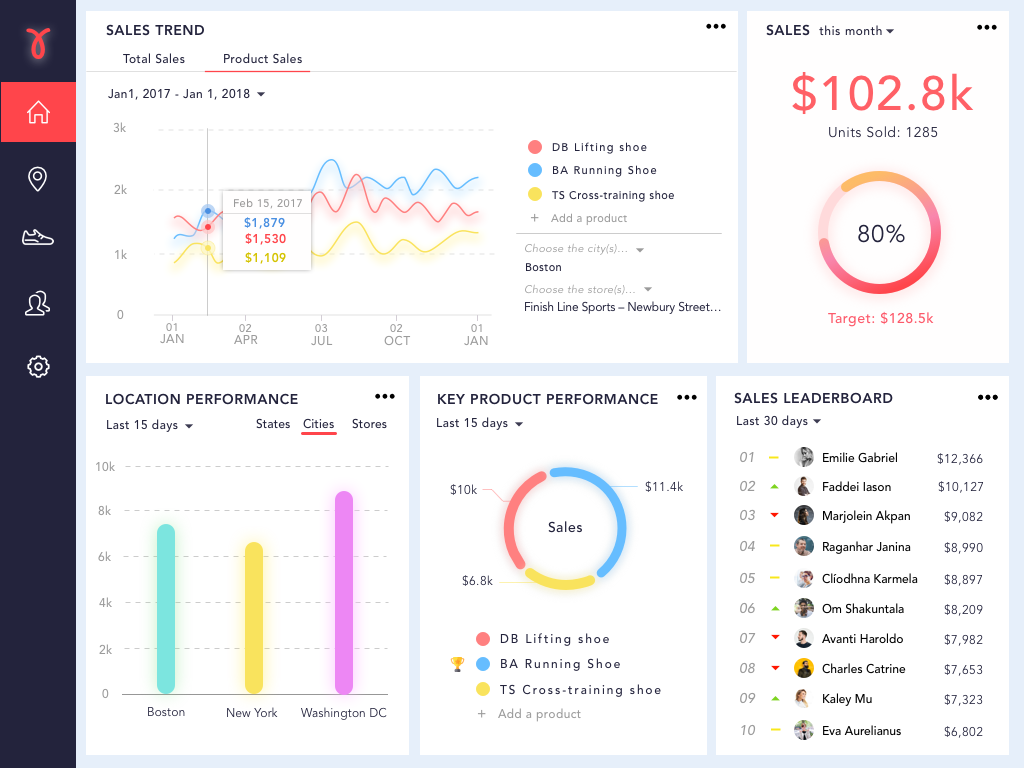Viewport: 1024px width, 768px height.
Task: Click 'Add a product' in Sales Trend legend
Action: click(588, 218)
